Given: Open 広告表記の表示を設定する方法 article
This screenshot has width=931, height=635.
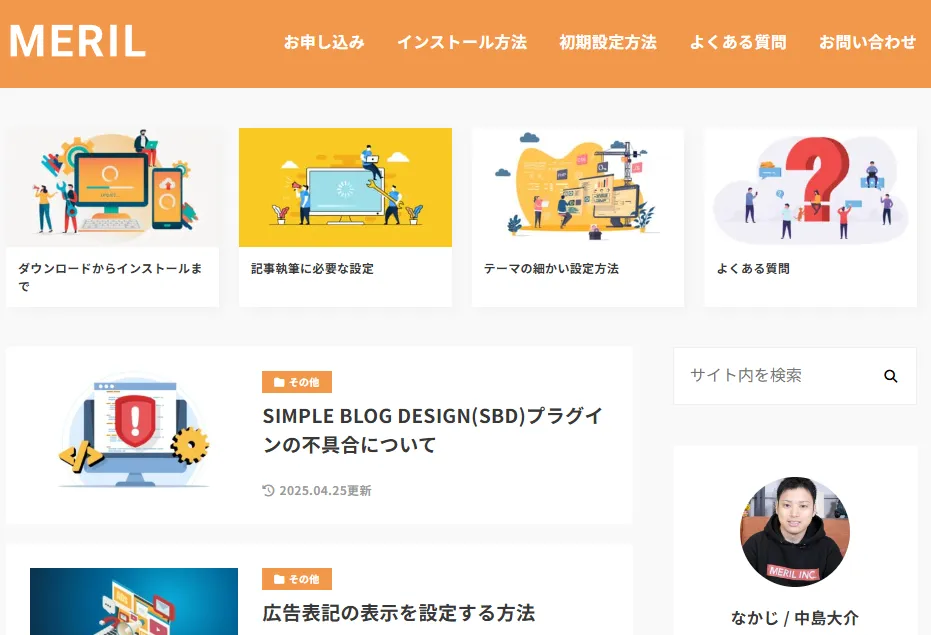Looking at the screenshot, I should point(398,612).
